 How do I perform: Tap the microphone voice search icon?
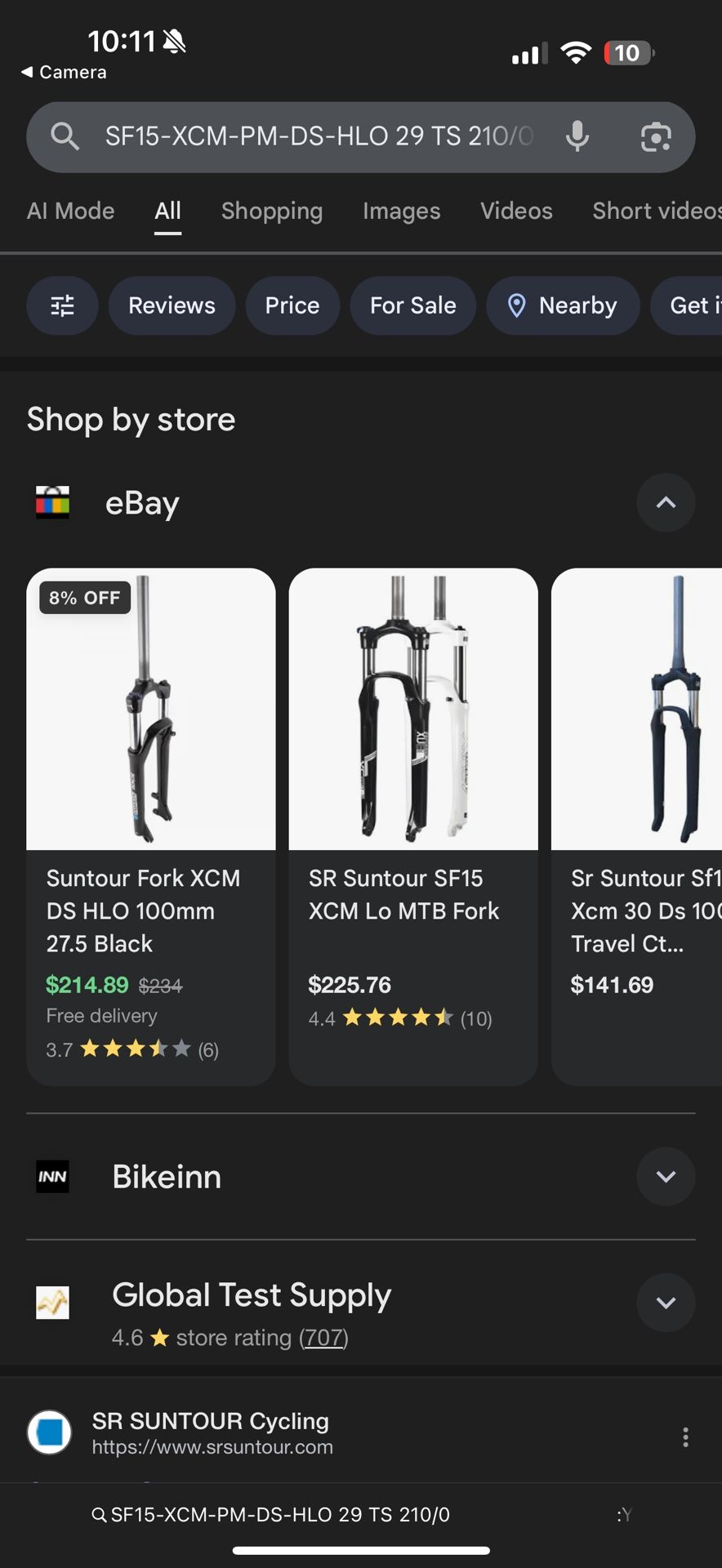pos(577,136)
